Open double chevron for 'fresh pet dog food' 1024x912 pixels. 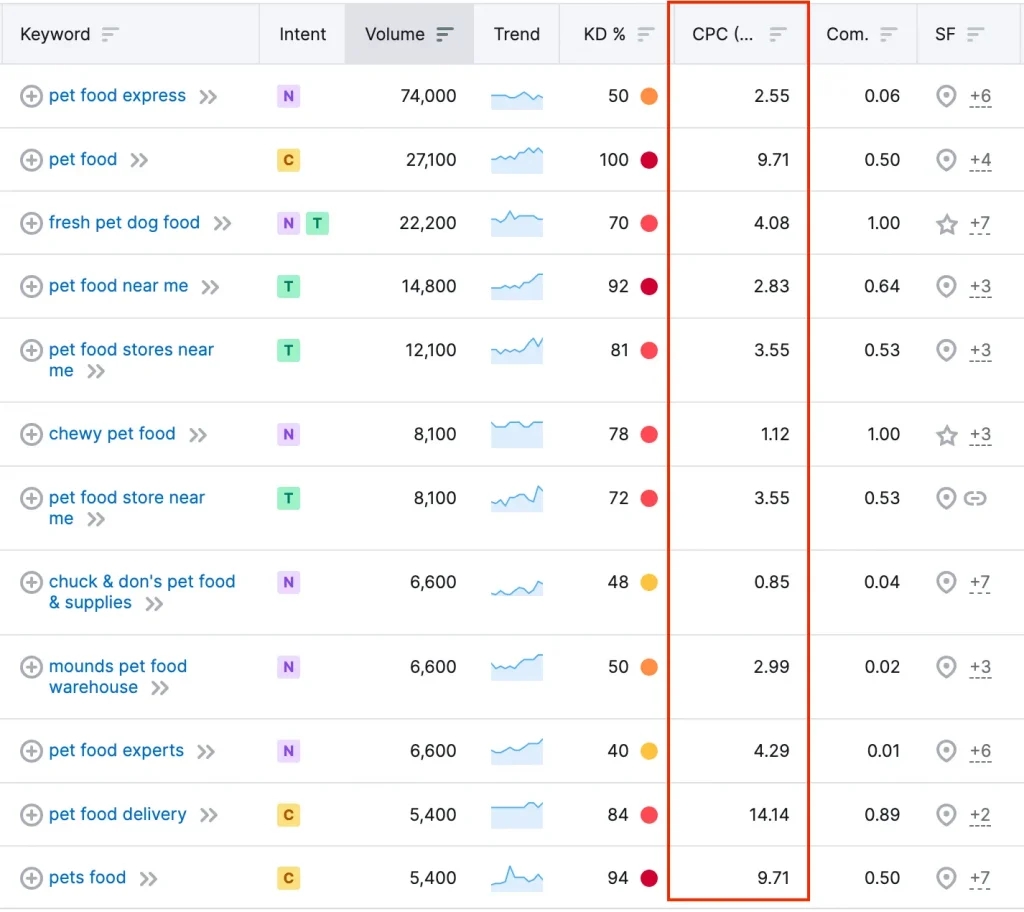[223, 224]
